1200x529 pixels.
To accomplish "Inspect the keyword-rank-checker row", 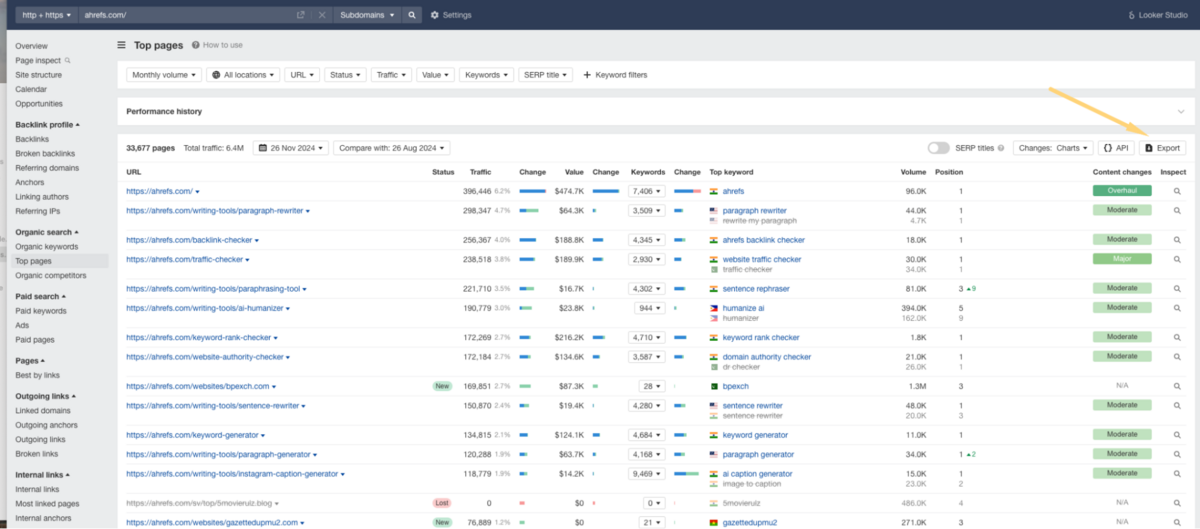I will pyautogui.click(x=1177, y=337).
